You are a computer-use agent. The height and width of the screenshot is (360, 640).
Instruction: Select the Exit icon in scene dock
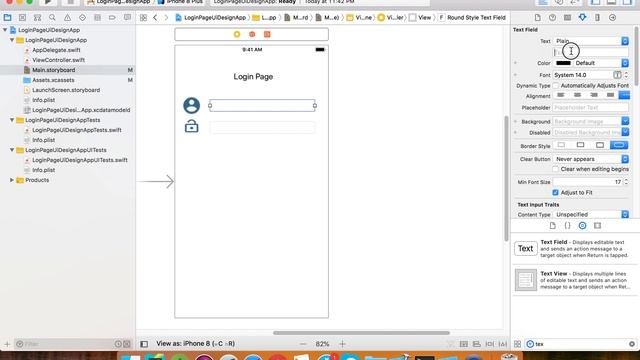coord(267,34)
